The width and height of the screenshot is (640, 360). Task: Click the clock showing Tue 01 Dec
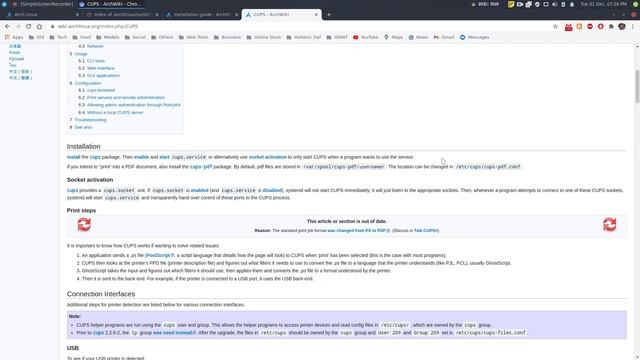pos(604,4)
